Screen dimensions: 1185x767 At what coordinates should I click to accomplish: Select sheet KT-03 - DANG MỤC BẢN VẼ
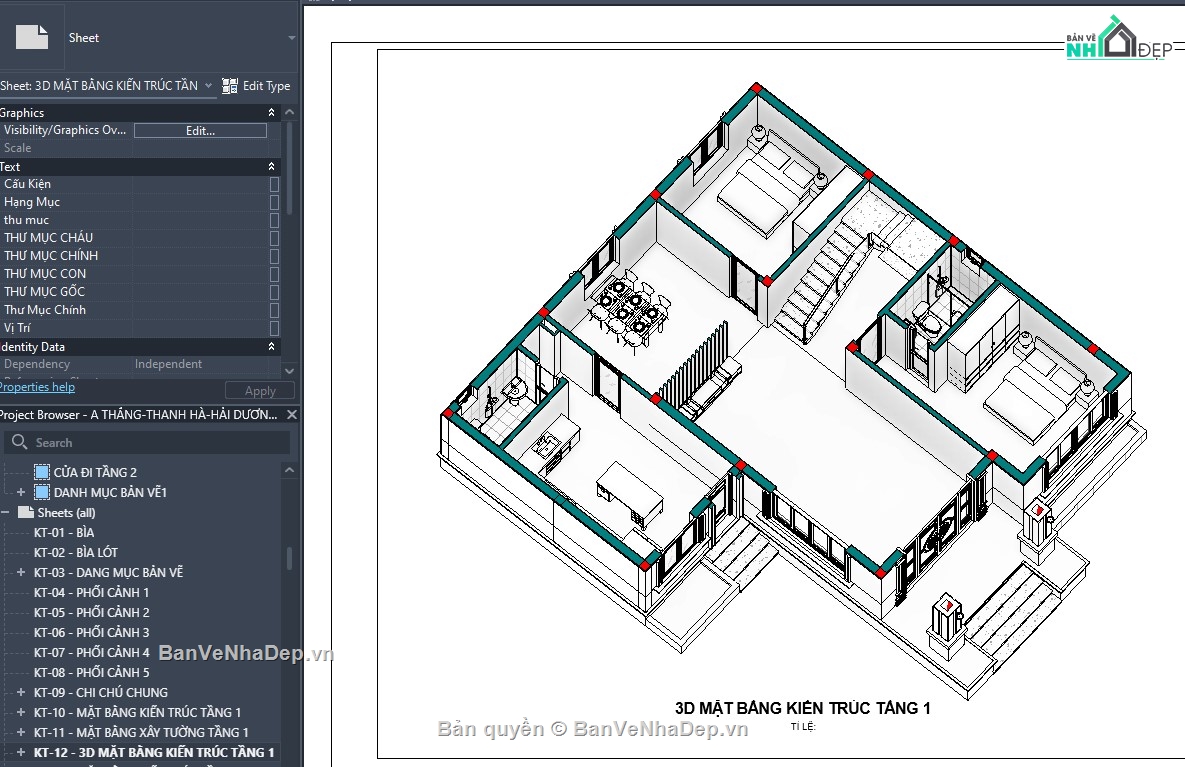pyautogui.click(x=109, y=572)
